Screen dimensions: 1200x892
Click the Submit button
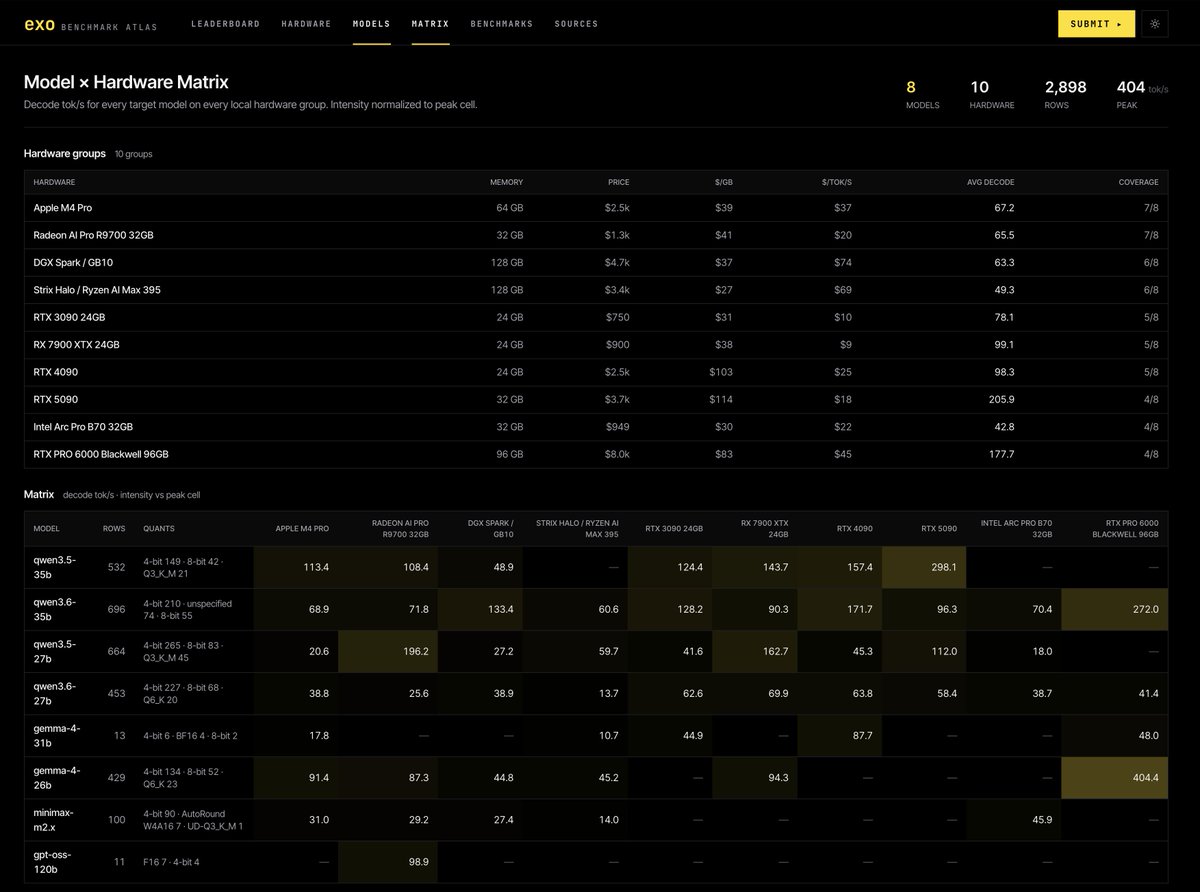point(1096,24)
